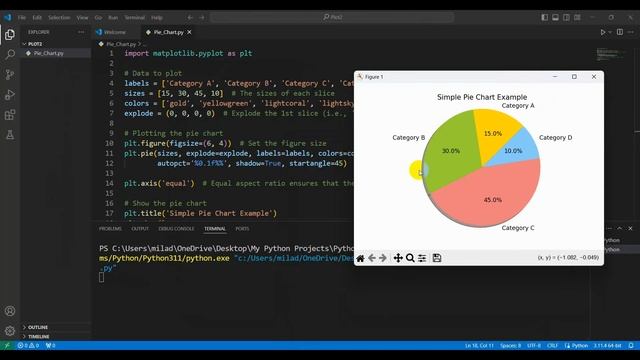640x360 pixels.
Task: Switch to the DEBUG CONSOLE panel tab
Action: coord(176,229)
